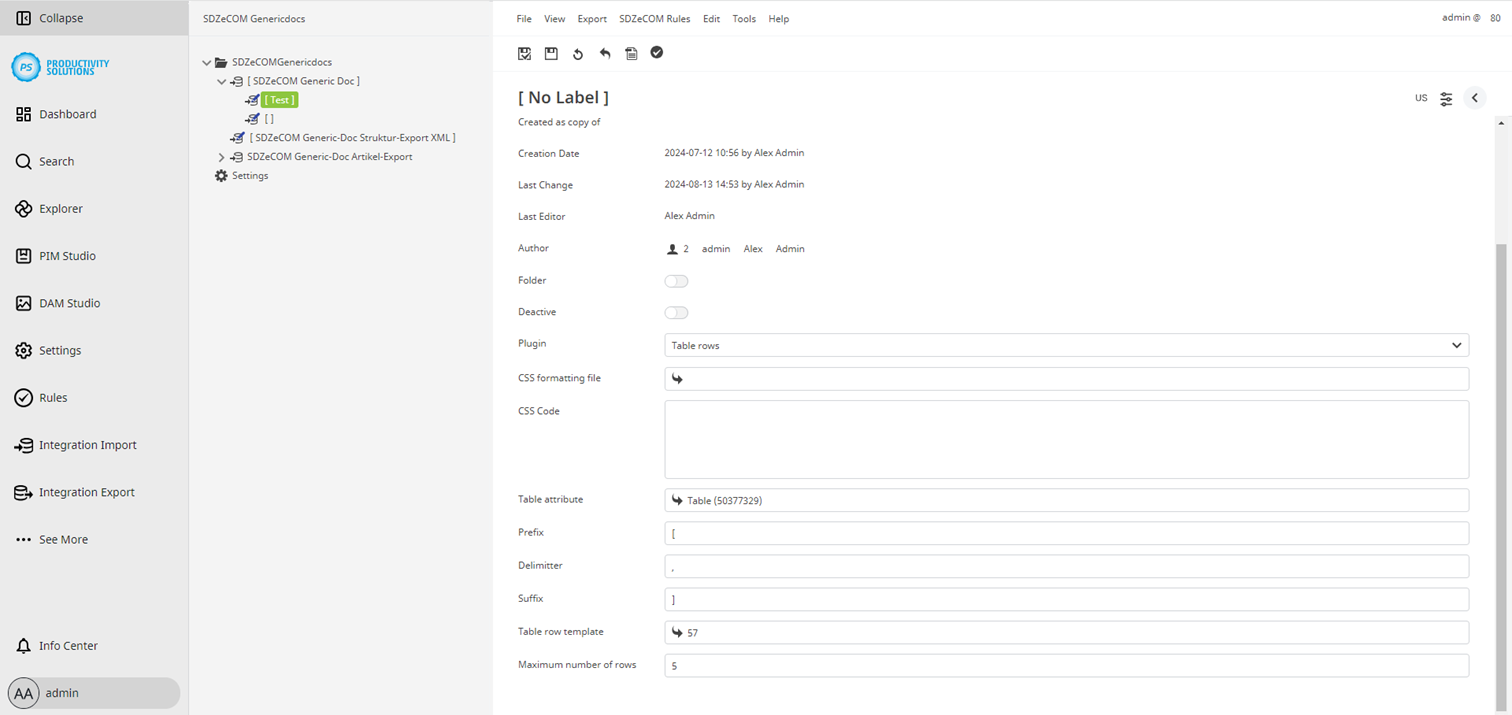Image resolution: width=1512 pixels, height=715 pixels.
Task: Open the Export menu
Action: point(591,18)
